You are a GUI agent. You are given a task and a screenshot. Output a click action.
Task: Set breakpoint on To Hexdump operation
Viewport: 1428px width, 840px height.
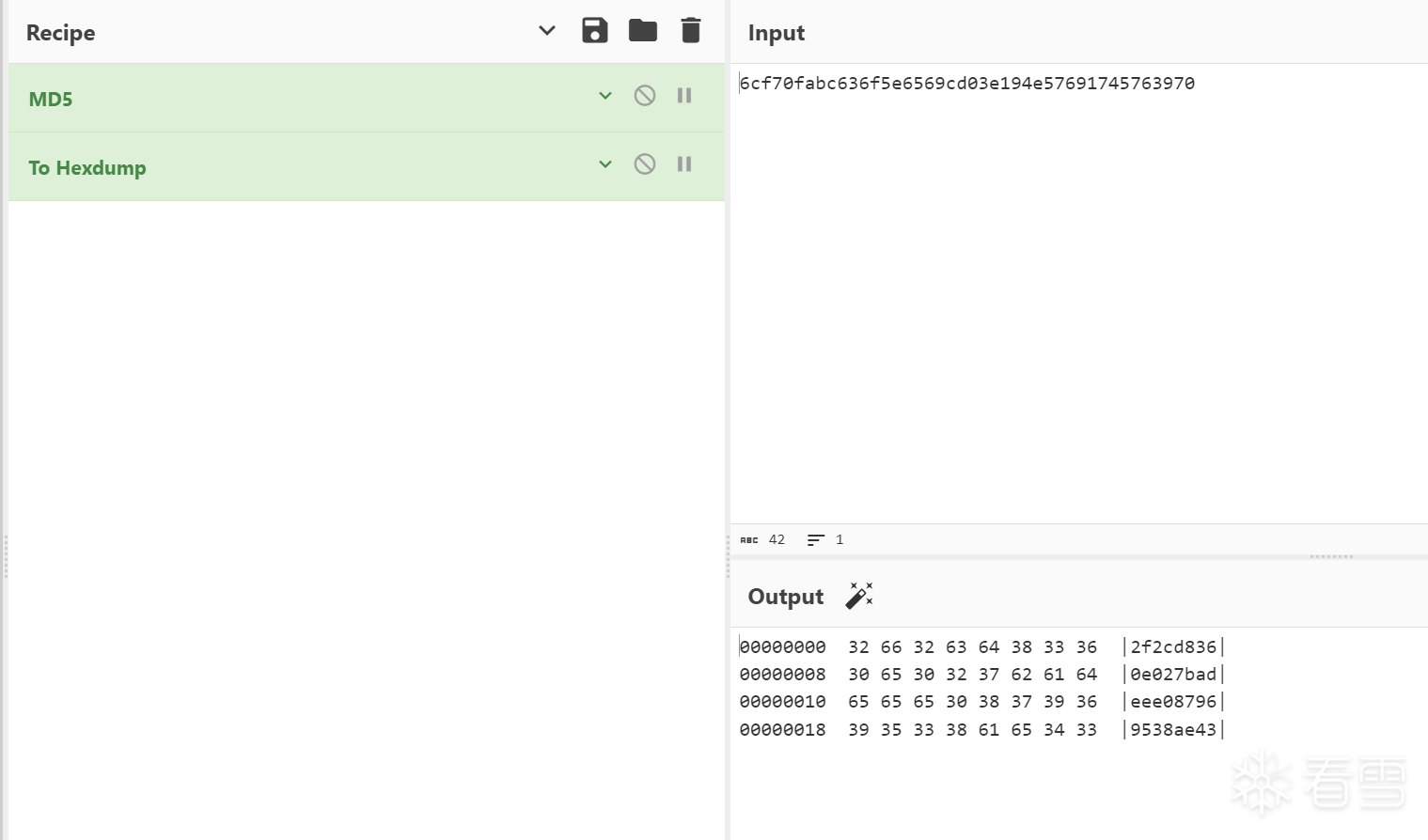(x=684, y=164)
